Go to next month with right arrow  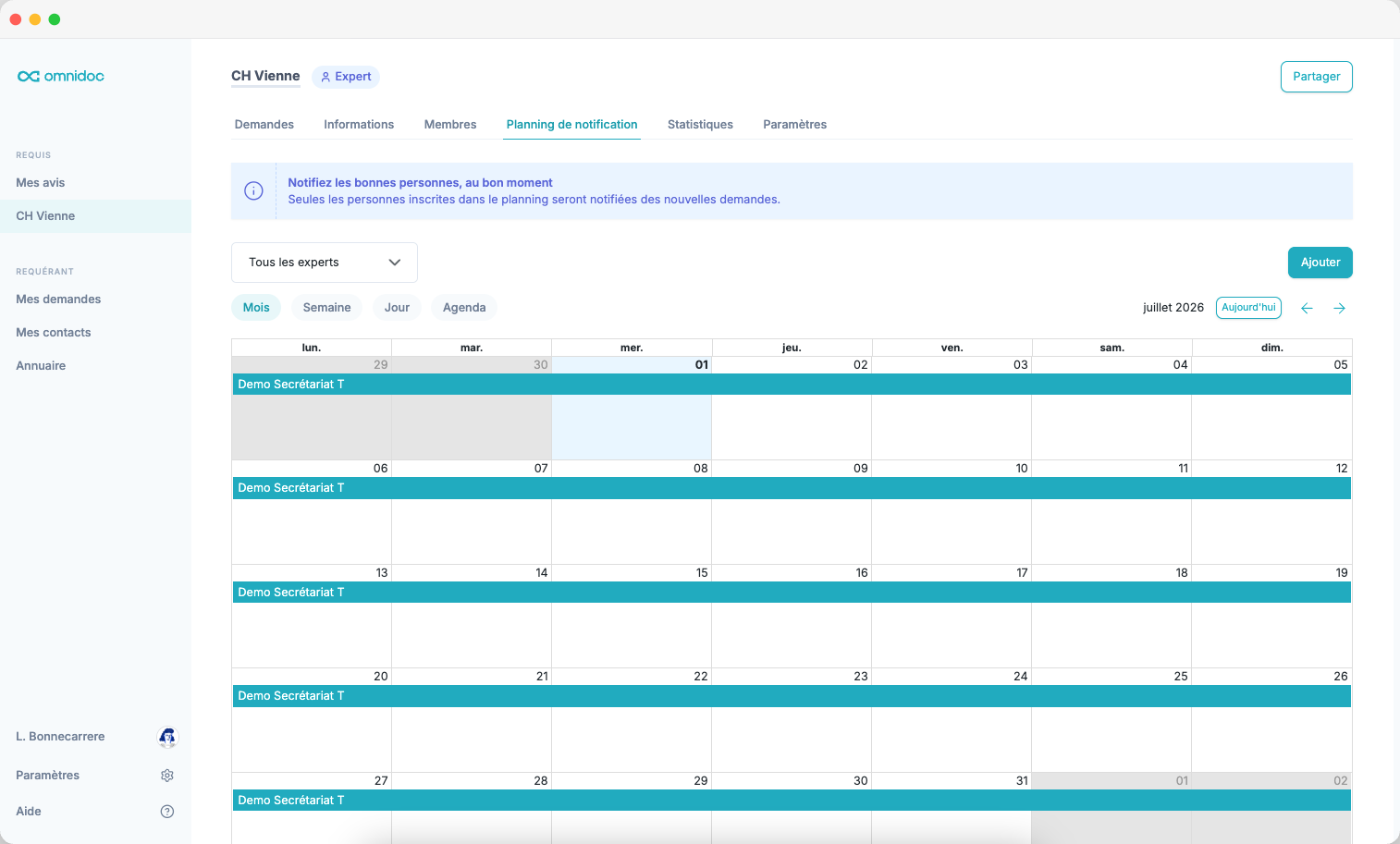pyautogui.click(x=1339, y=308)
